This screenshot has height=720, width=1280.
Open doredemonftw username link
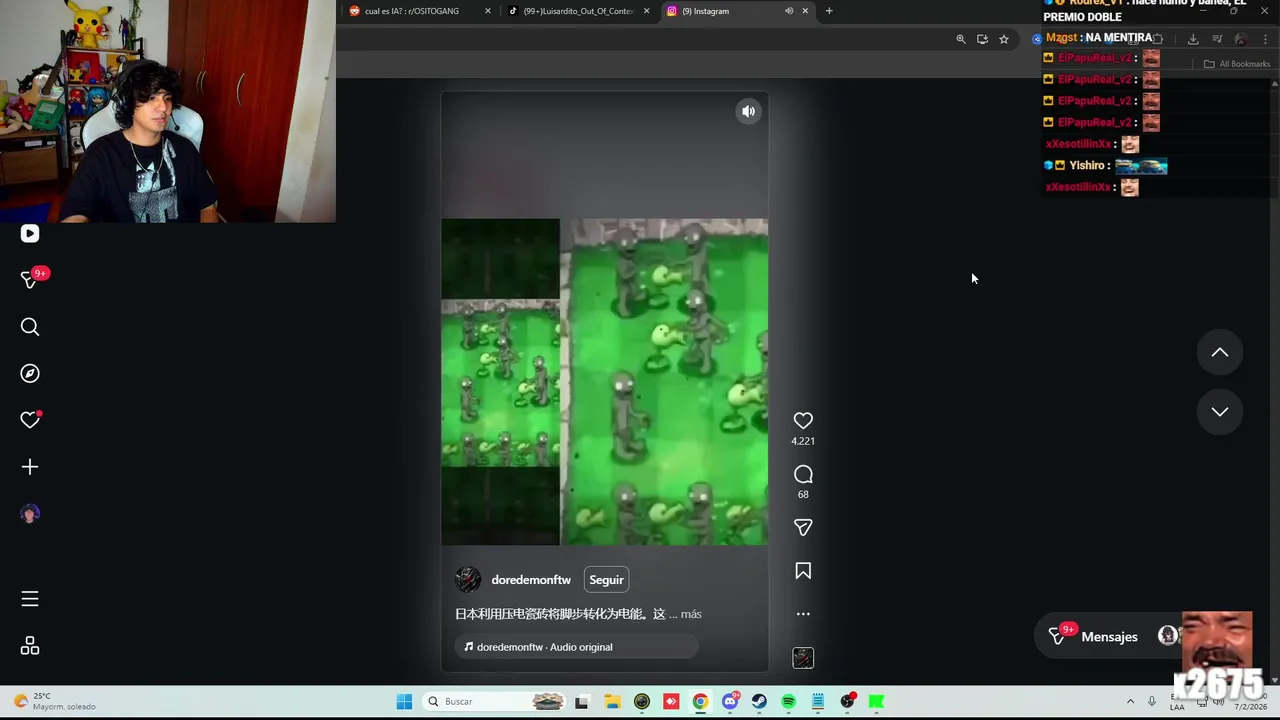(531, 580)
